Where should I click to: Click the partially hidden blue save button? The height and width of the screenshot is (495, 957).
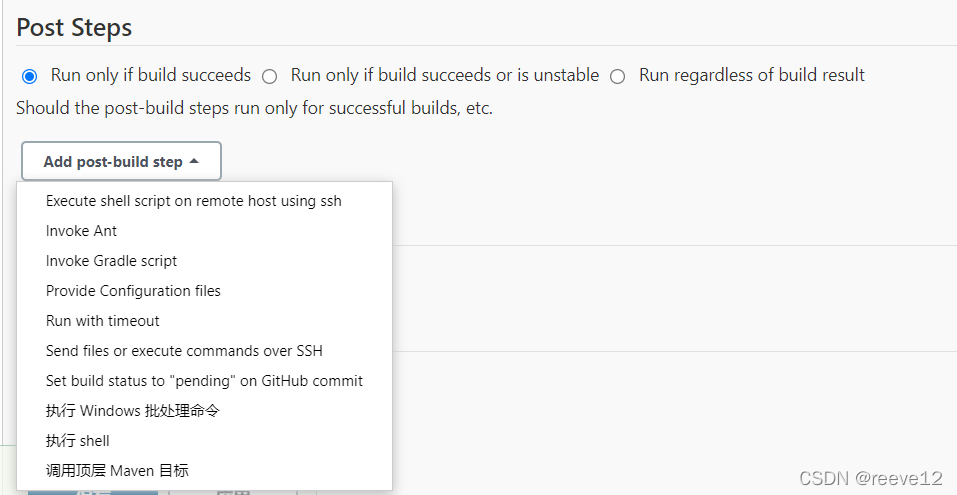click(92, 492)
